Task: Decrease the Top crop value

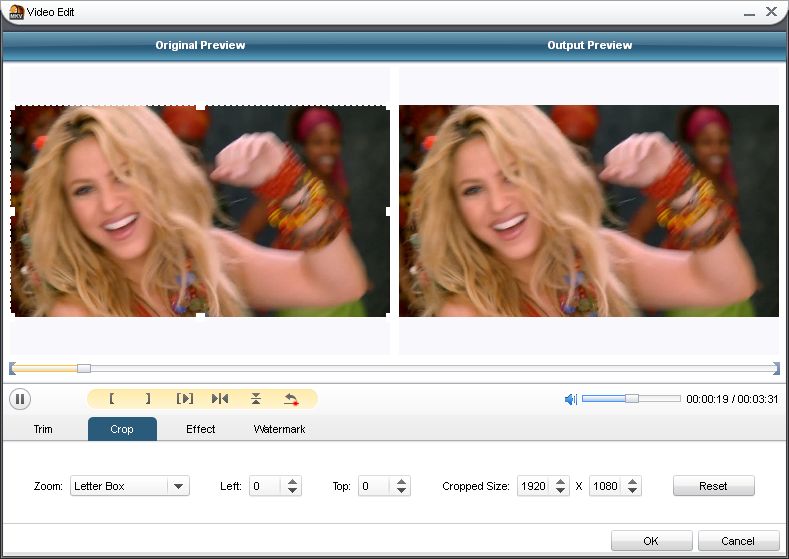Action: coord(402,491)
